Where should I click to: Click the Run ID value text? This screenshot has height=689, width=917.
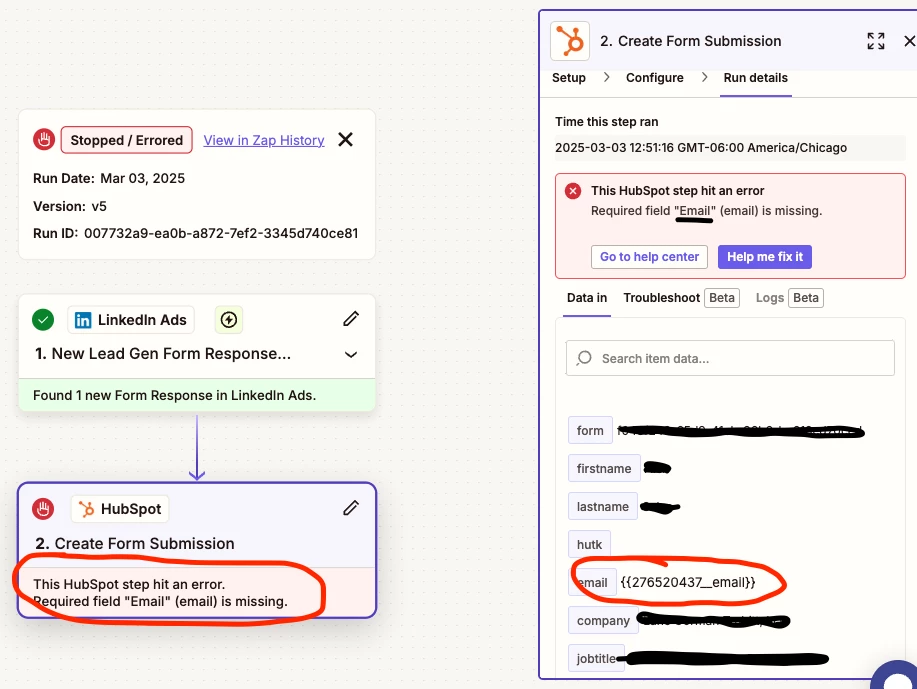(221, 233)
